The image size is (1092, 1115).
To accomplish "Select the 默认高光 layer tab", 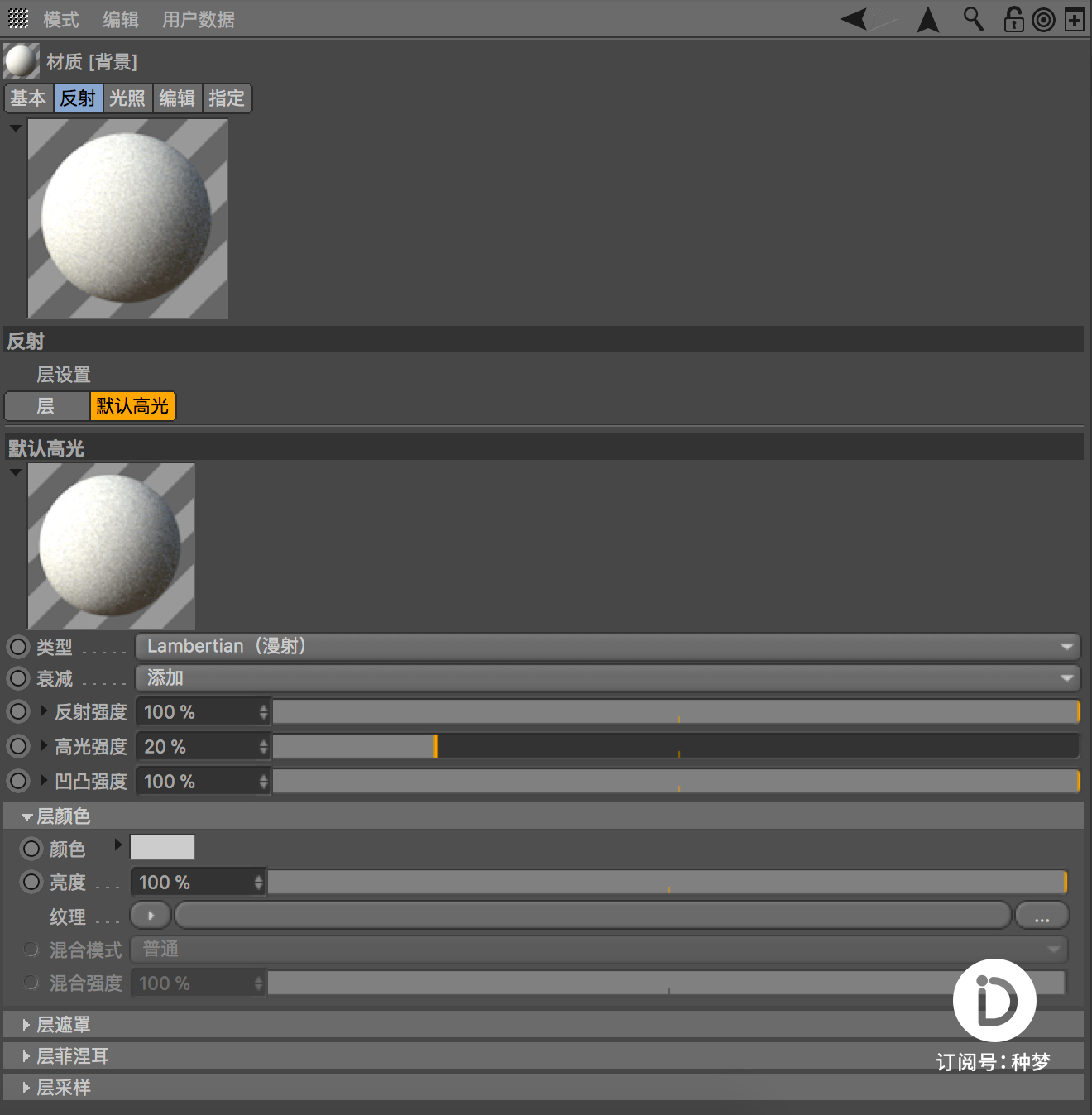I will tap(132, 406).
